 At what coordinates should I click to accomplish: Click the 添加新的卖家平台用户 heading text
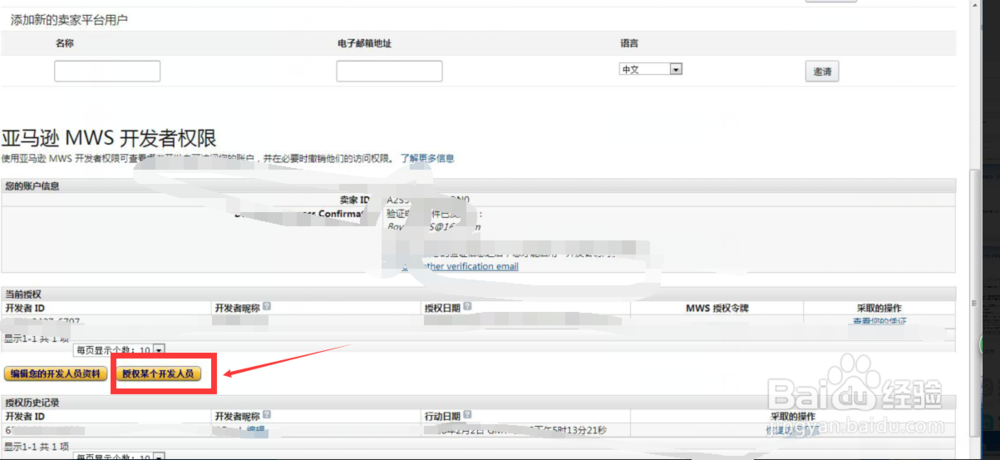point(69,20)
